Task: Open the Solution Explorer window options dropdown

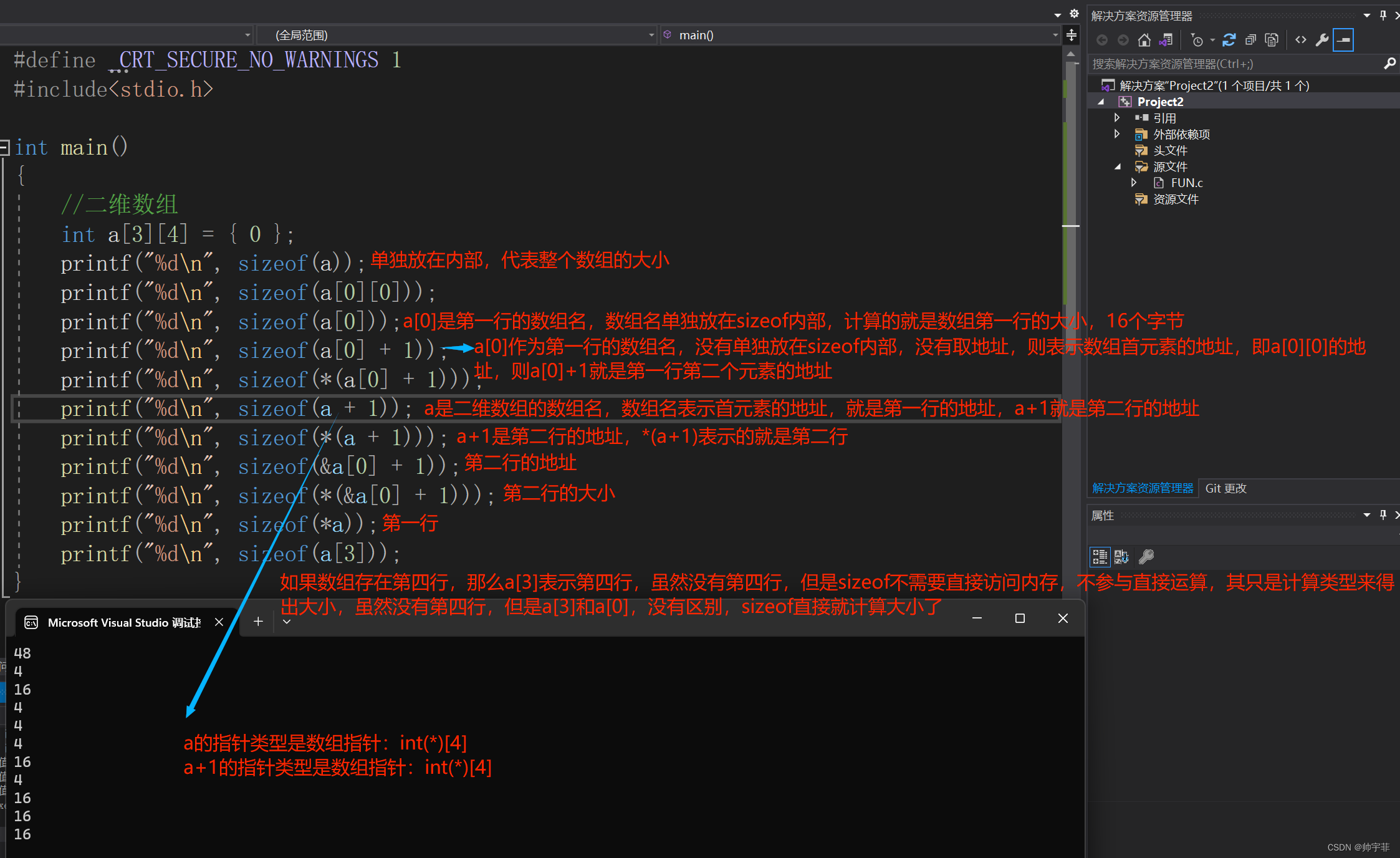Action: pyautogui.click(x=1367, y=16)
